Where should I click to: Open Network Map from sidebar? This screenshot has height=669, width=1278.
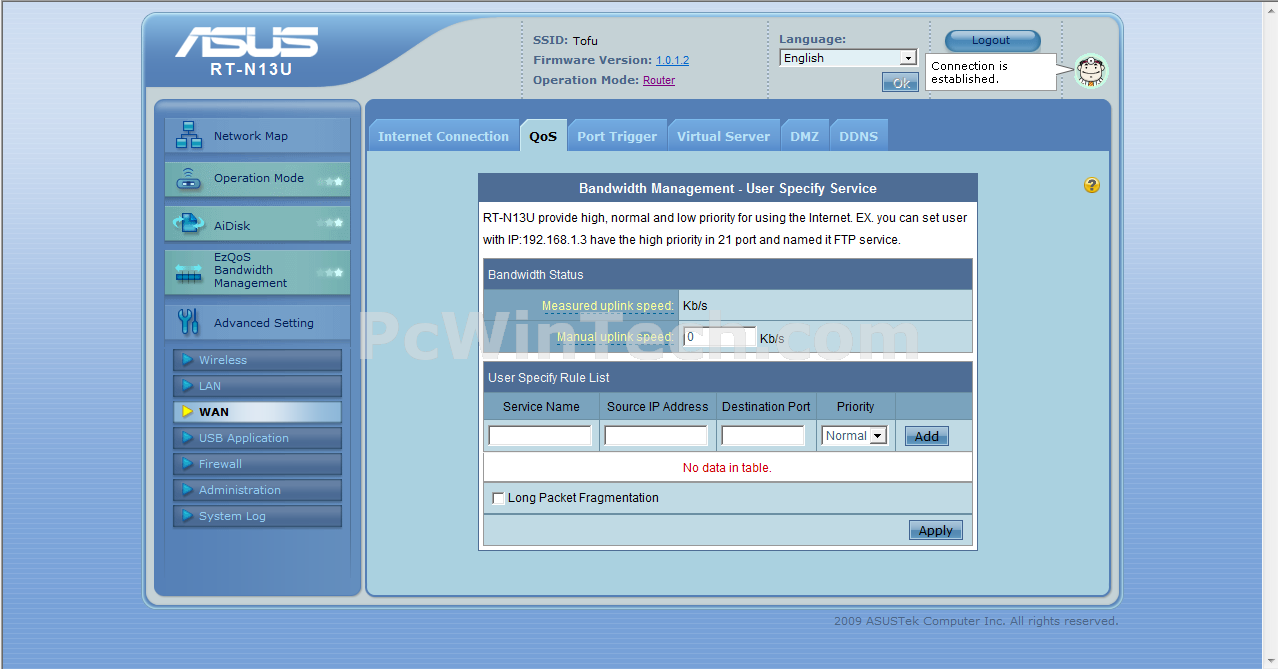257,136
